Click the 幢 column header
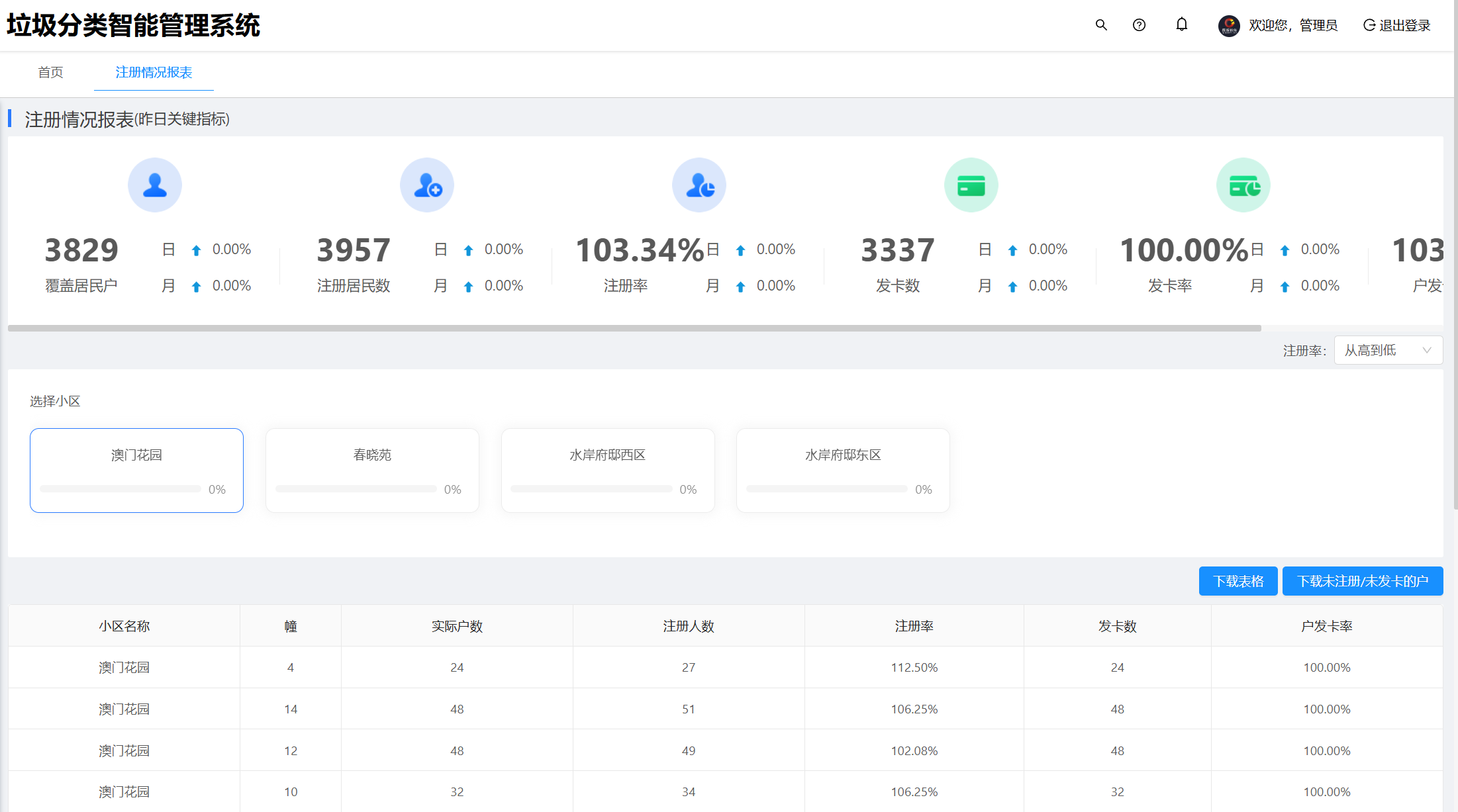Screen dimensions: 1458x812 [x=291, y=626]
